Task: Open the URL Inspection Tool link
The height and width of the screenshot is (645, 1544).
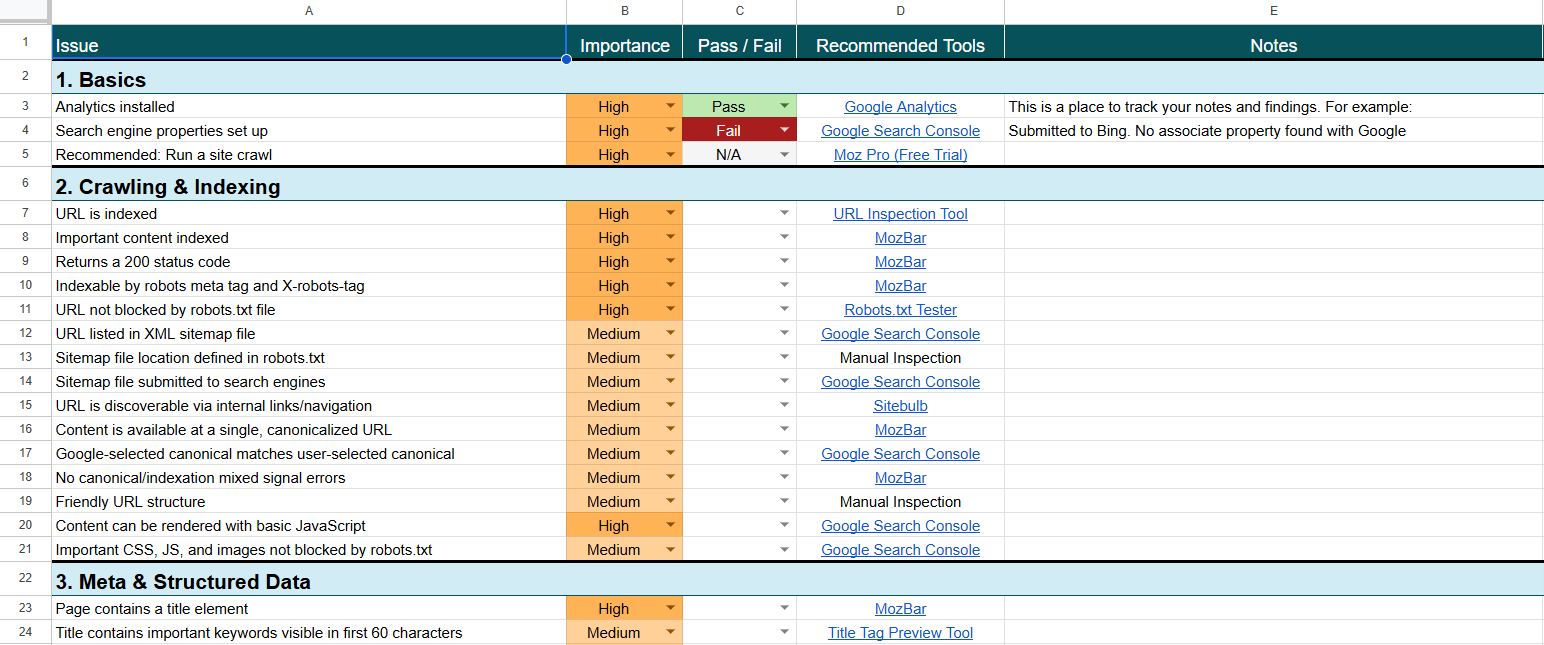Action: (x=900, y=213)
